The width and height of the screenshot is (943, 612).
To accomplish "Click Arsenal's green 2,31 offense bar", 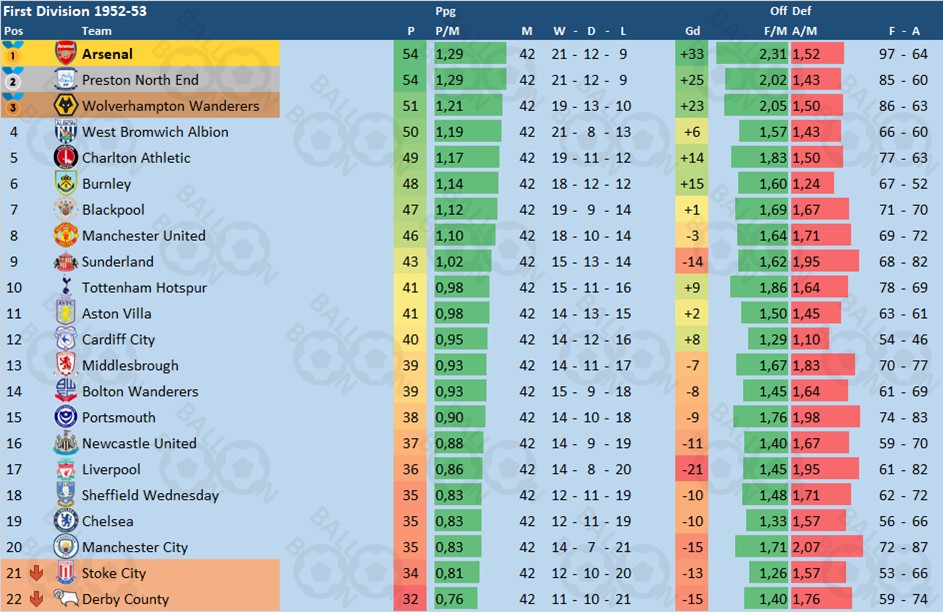I will point(752,54).
